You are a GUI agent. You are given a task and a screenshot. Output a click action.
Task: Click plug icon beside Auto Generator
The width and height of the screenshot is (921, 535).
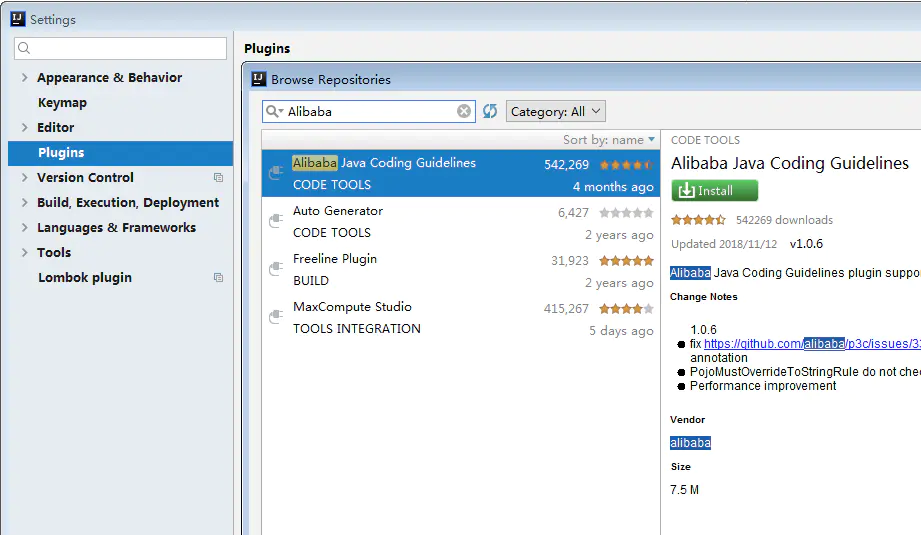click(276, 221)
